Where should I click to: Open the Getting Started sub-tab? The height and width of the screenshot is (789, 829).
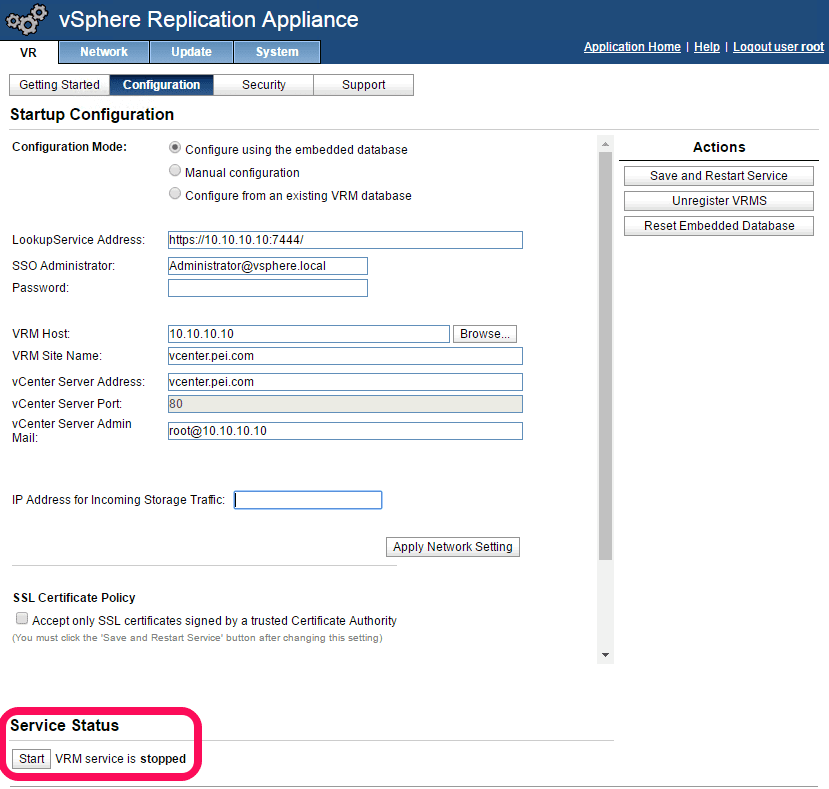coord(59,85)
